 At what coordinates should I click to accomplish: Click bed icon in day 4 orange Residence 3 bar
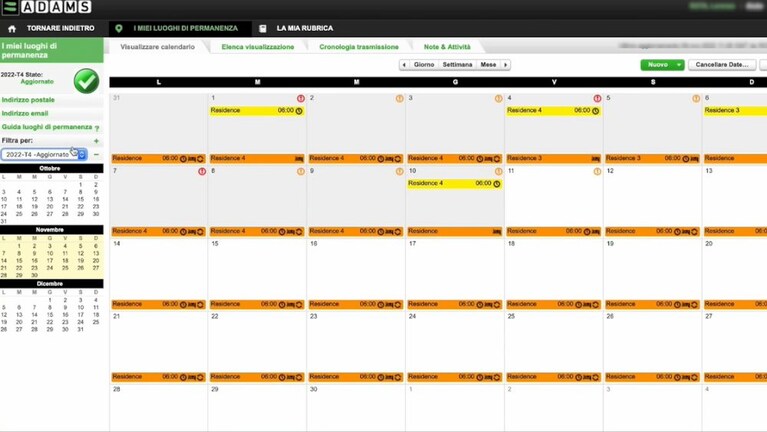(595, 159)
